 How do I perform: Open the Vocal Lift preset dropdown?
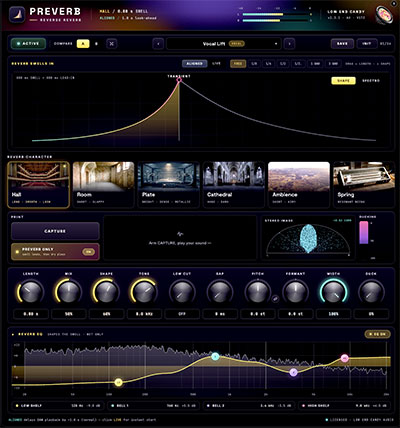tap(224, 44)
